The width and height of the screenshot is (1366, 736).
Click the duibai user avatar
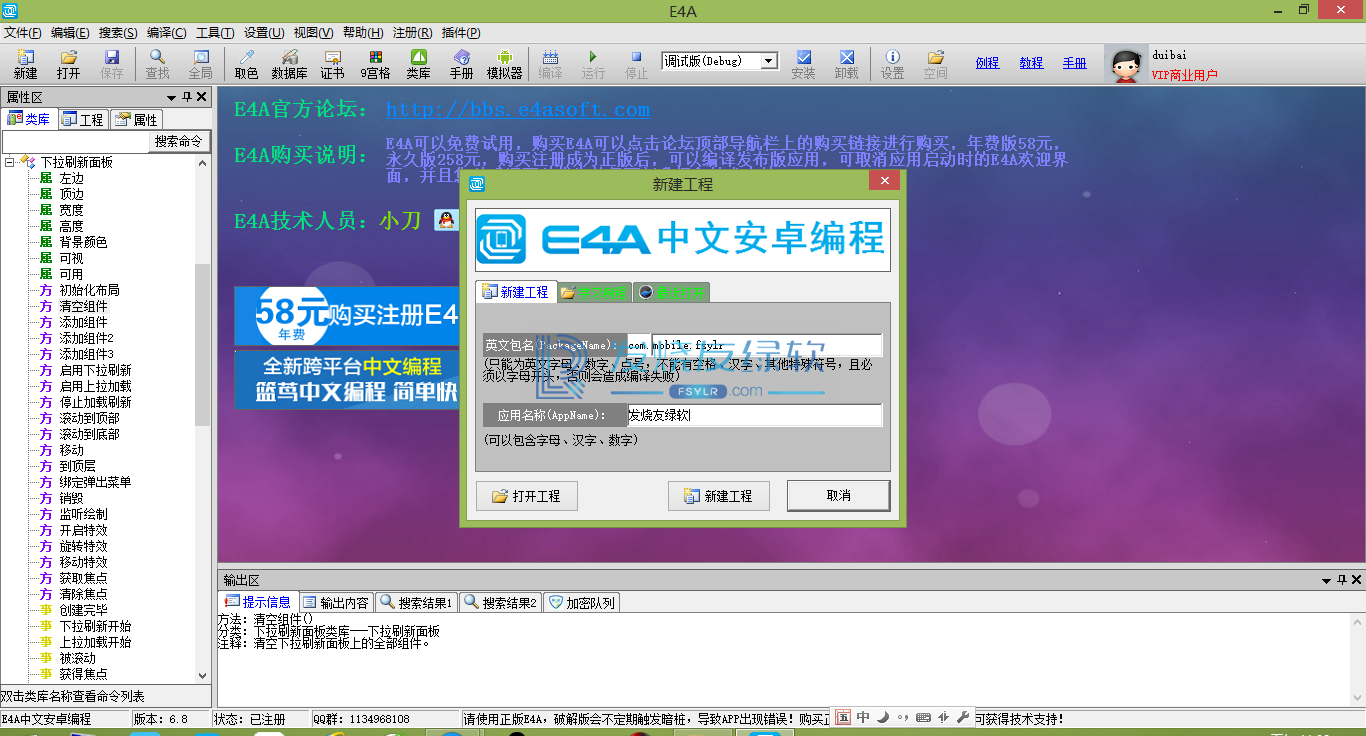[x=1126, y=65]
